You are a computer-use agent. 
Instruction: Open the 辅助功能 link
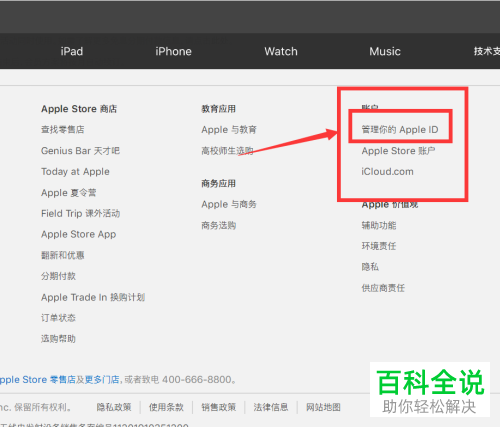[379, 225]
